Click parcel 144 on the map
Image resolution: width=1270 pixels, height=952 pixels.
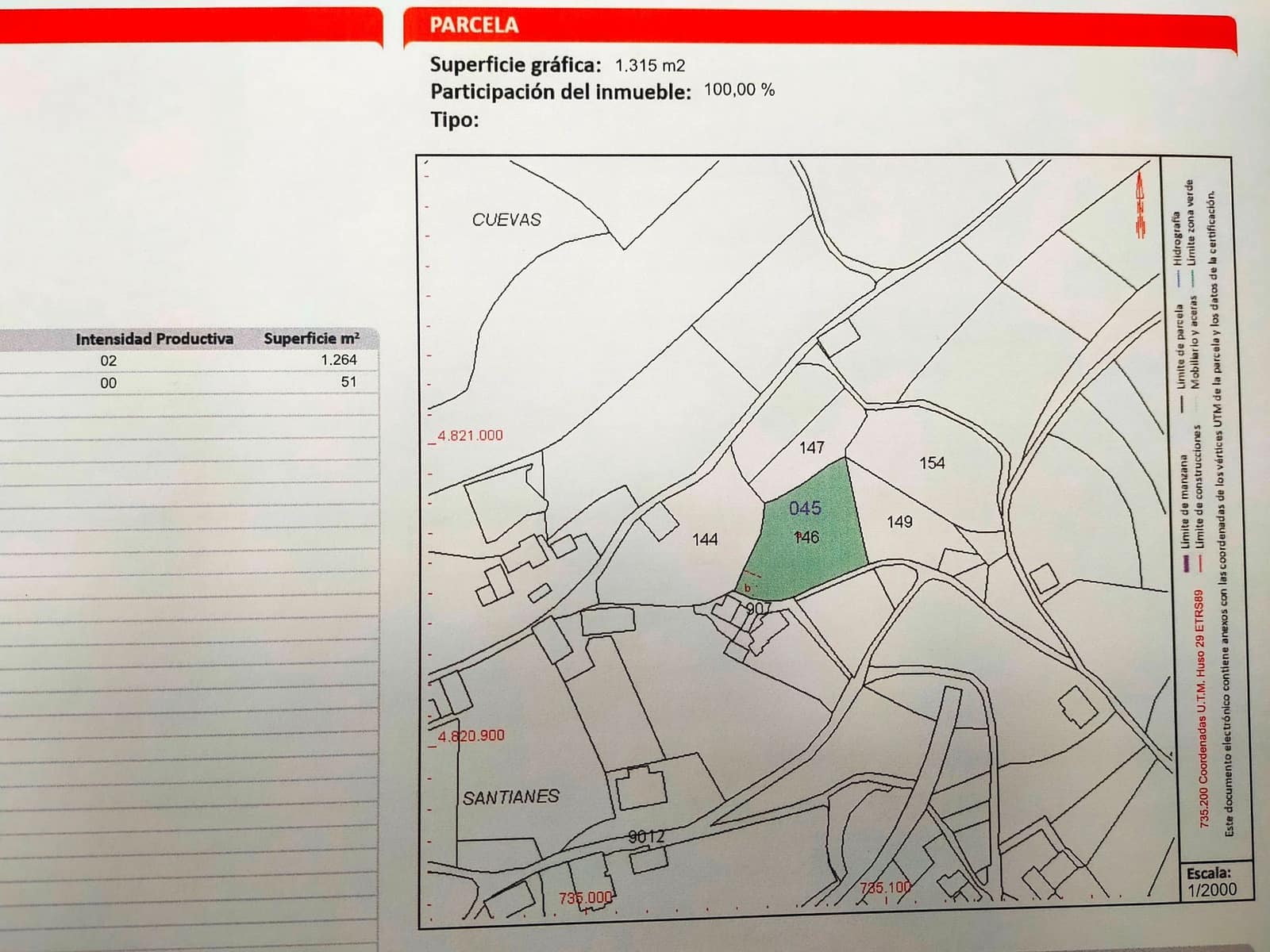[706, 541]
